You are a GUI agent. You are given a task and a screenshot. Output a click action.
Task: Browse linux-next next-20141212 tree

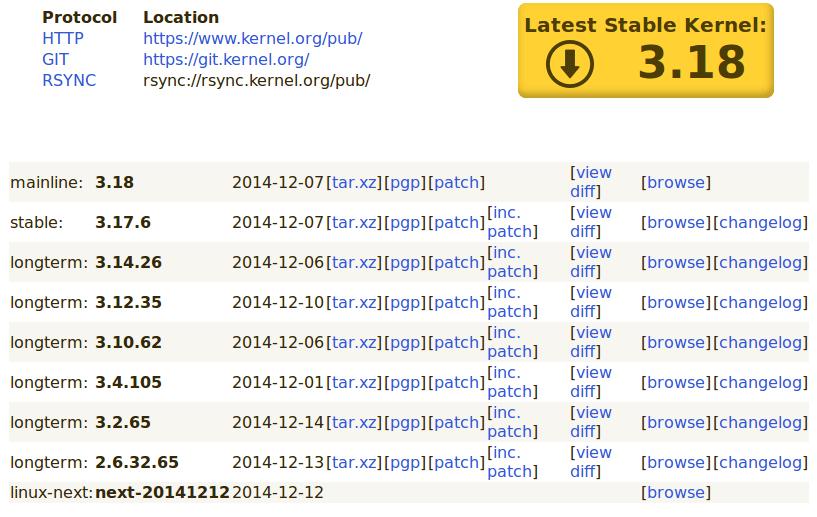click(x=676, y=493)
